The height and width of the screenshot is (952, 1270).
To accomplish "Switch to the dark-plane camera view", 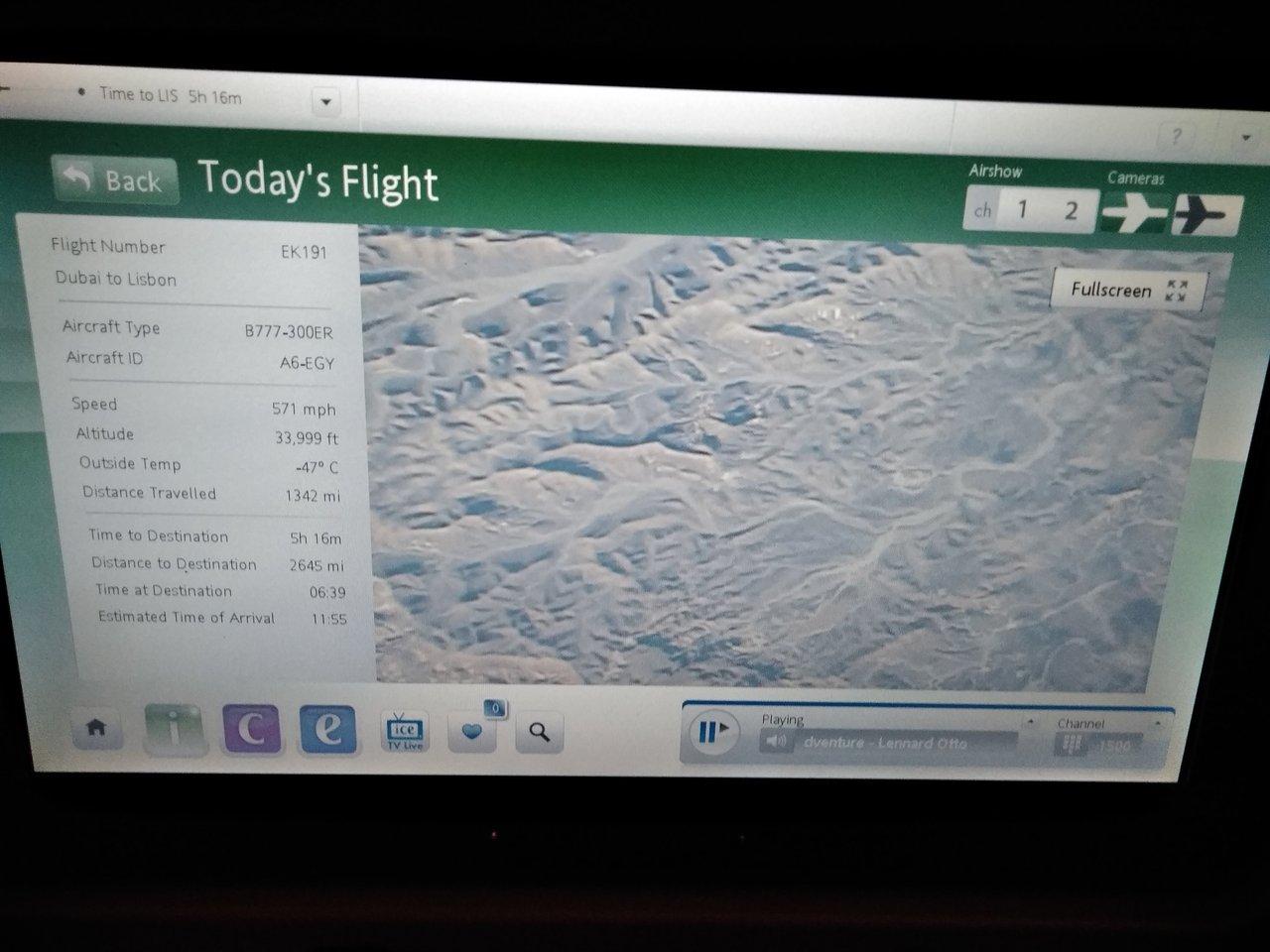I will pos(1206,214).
